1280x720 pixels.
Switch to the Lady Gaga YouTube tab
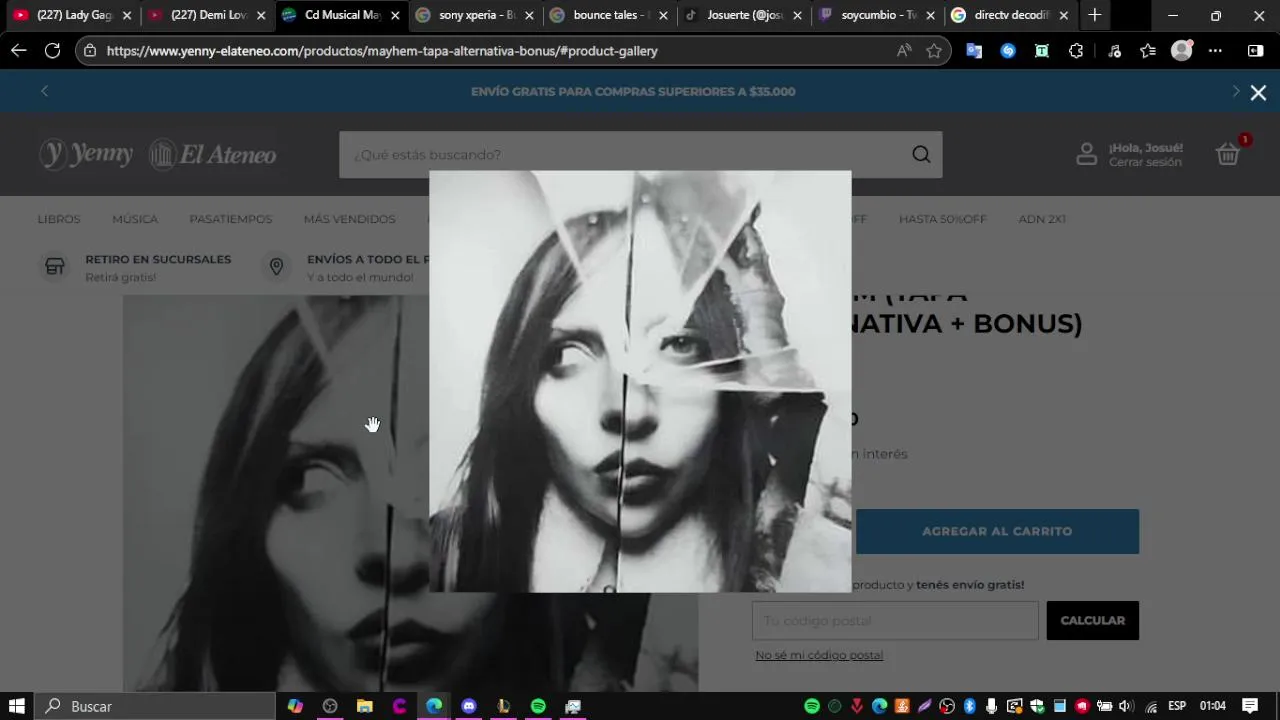click(70, 15)
